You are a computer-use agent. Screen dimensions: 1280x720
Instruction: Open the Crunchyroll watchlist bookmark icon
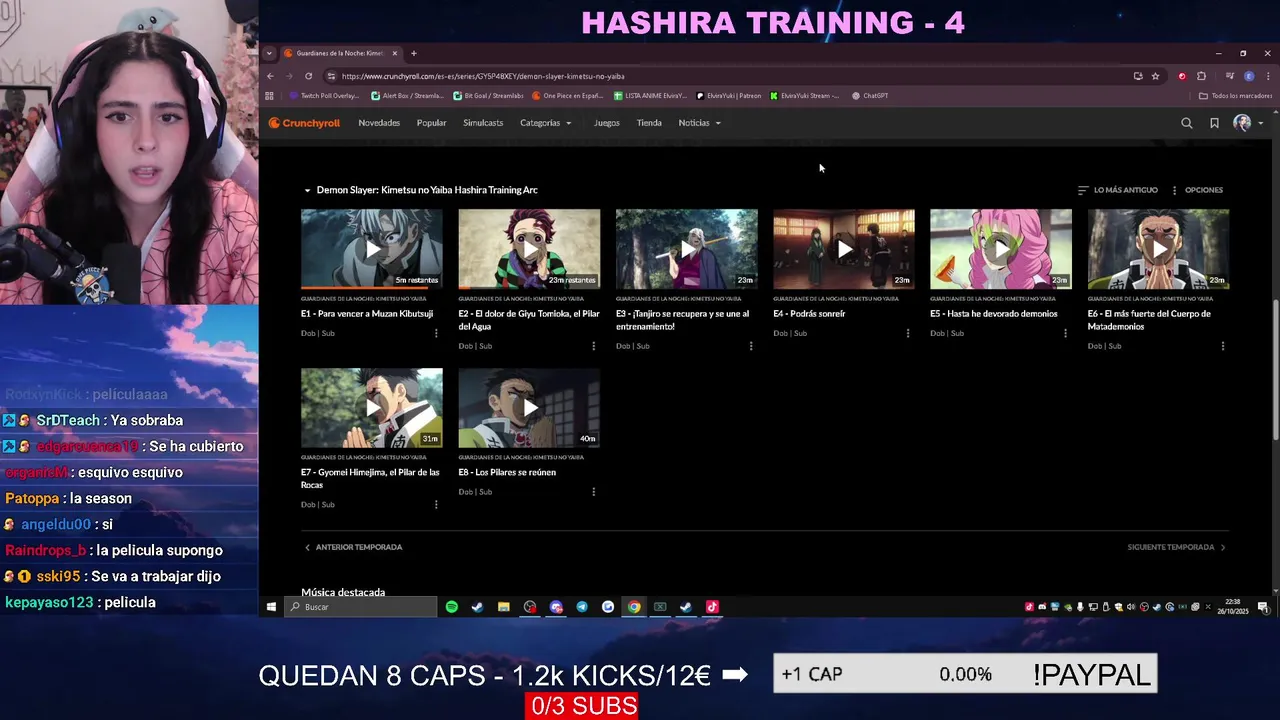pos(1214,123)
